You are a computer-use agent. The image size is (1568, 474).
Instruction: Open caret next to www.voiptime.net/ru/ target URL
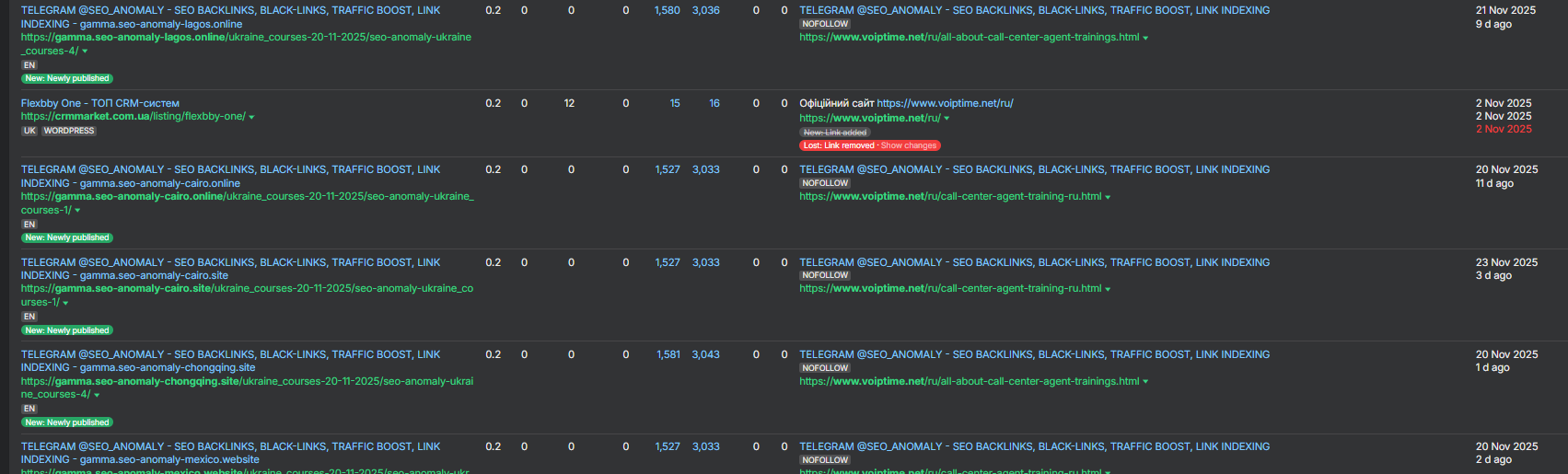pos(947,119)
